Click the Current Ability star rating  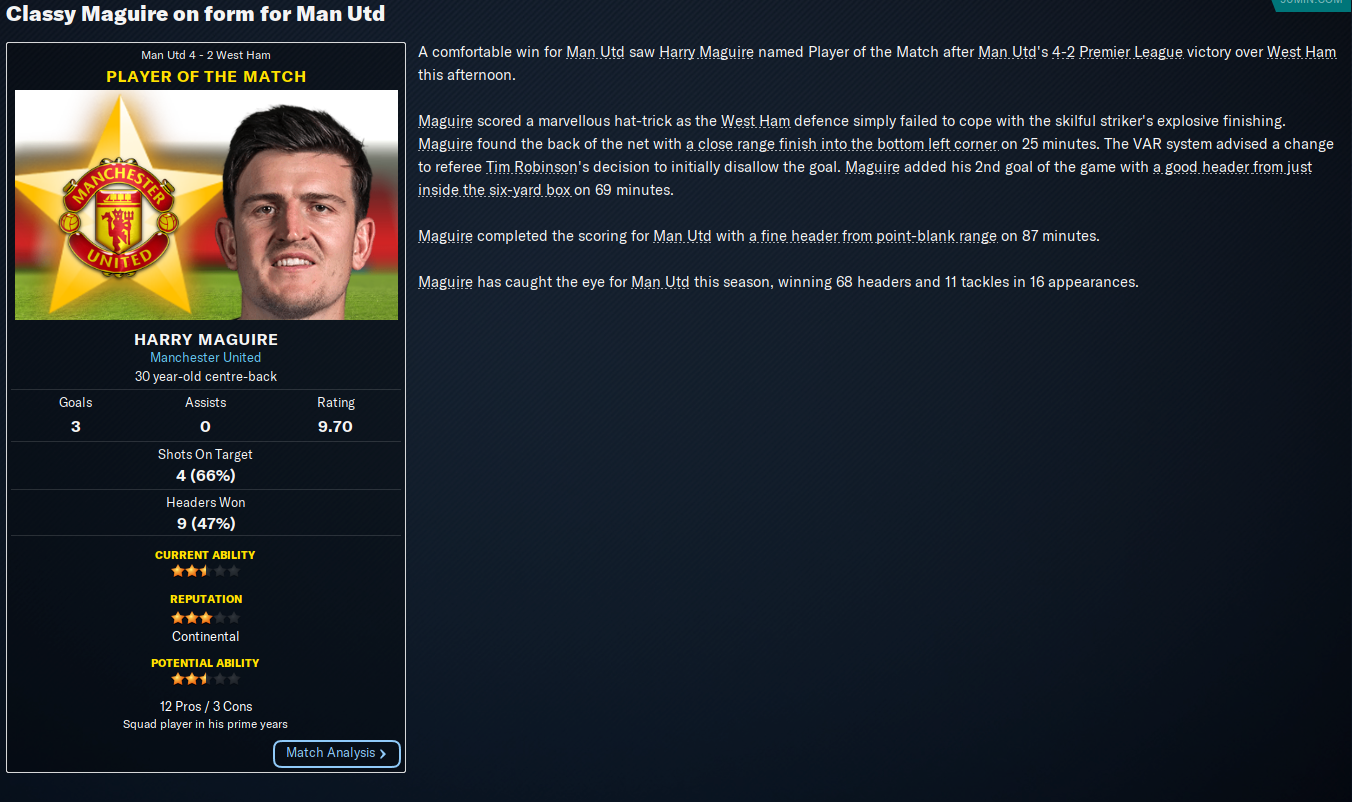[x=205, y=571]
